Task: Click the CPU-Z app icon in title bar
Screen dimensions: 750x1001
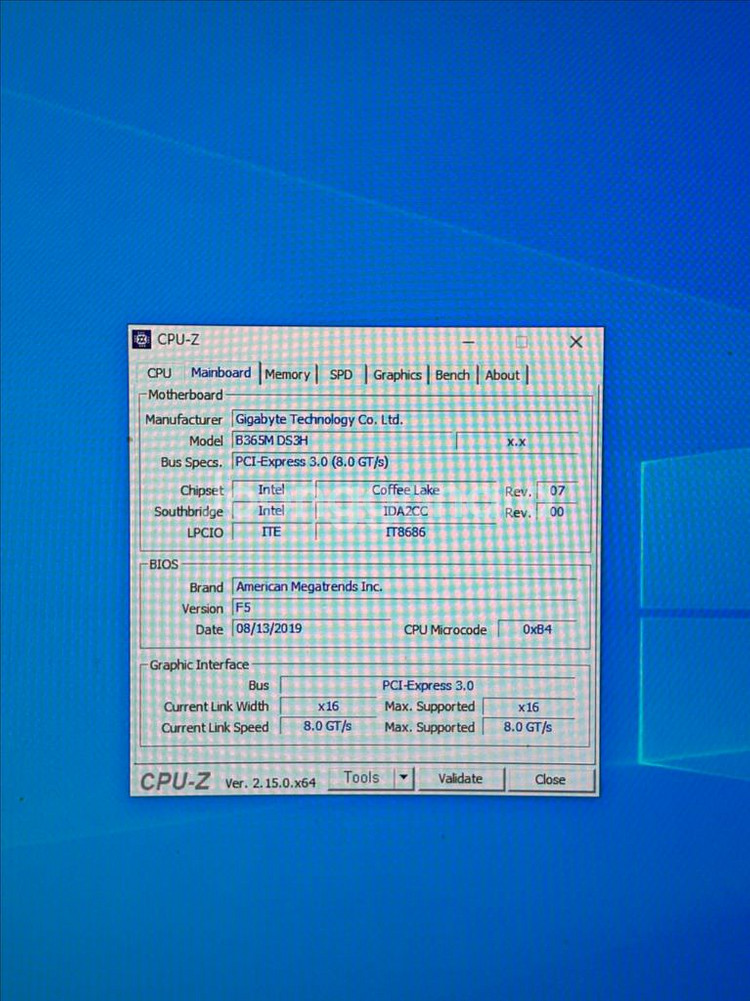Action: coord(142,339)
